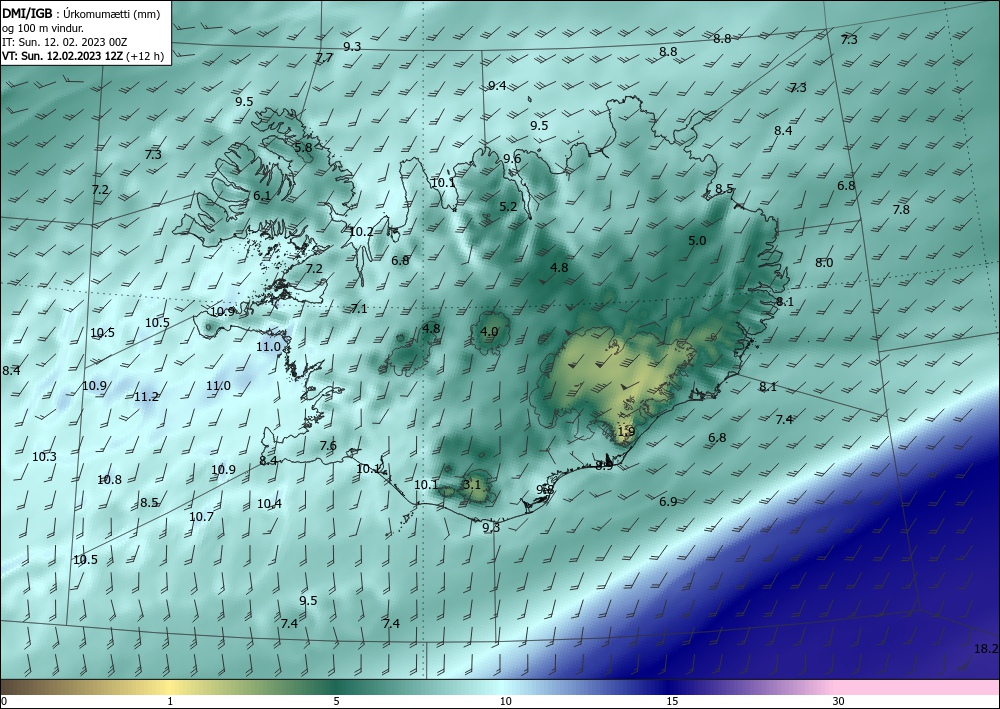The width and height of the screenshot is (1000, 709).
Task: Click the 7.1 value on the map
Action: (x=359, y=309)
